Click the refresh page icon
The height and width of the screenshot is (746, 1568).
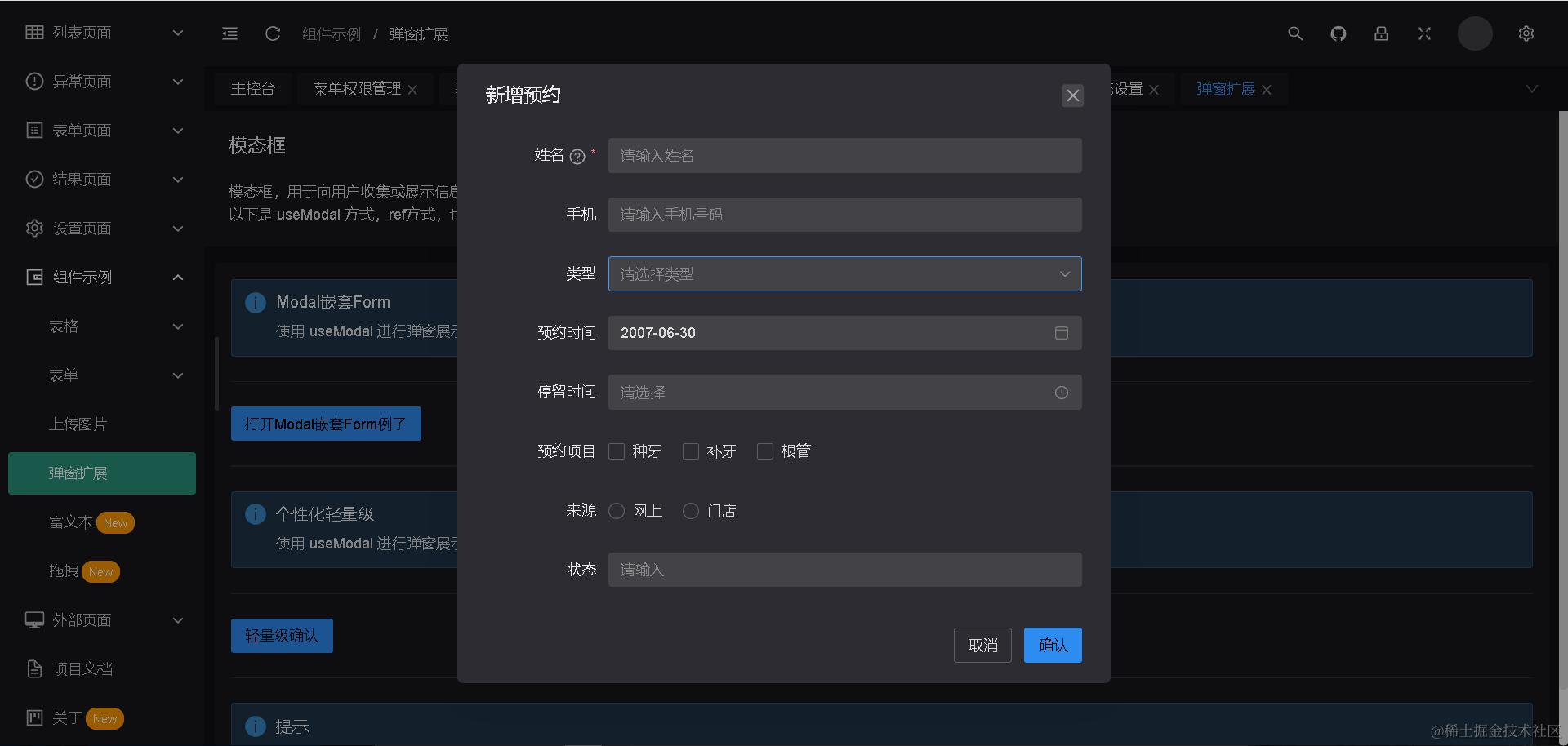[x=273, y=33]
